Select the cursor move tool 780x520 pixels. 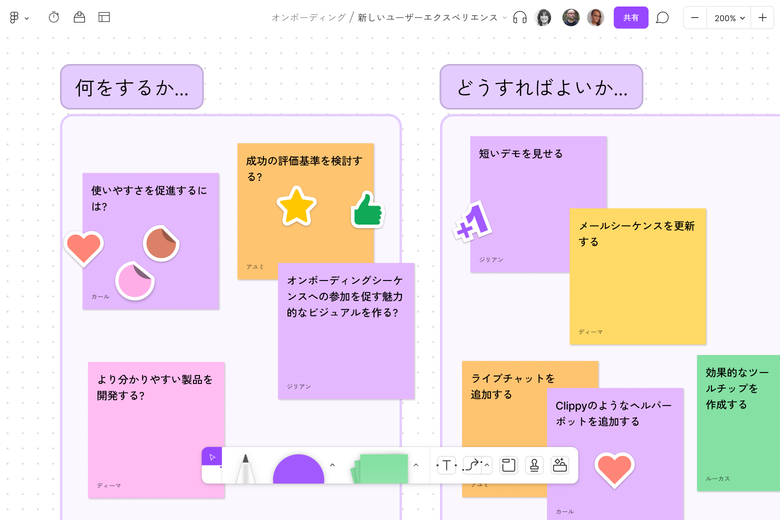[x=212, y=457]
